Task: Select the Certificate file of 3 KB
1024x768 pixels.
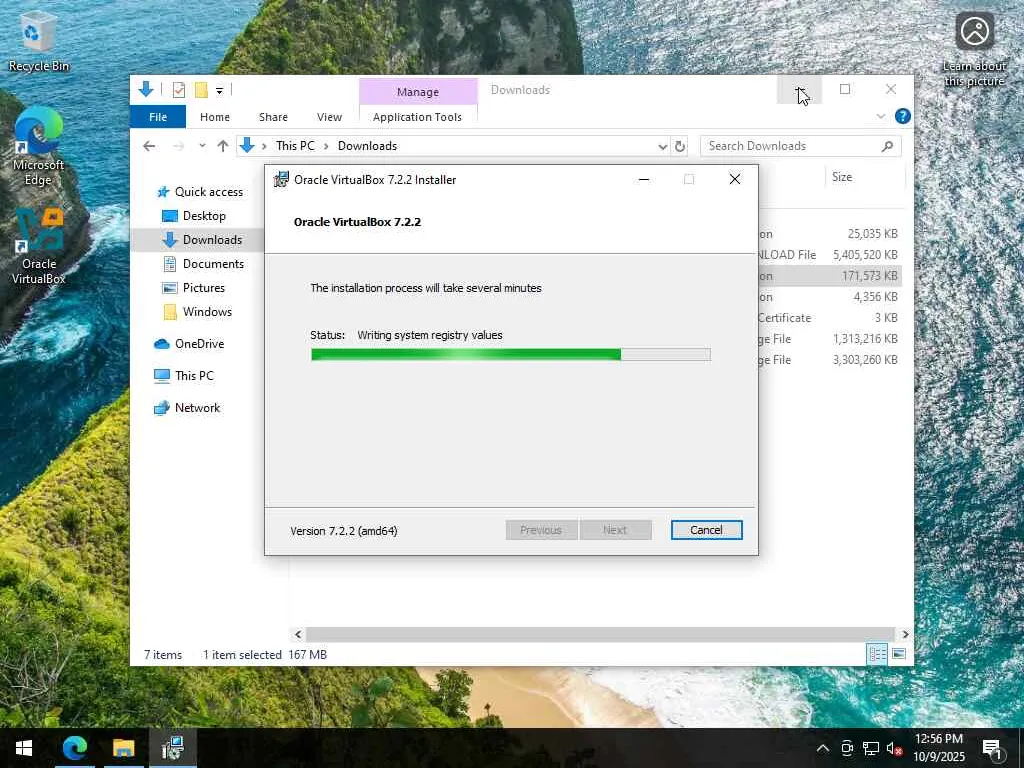Action: pos(829,318)
